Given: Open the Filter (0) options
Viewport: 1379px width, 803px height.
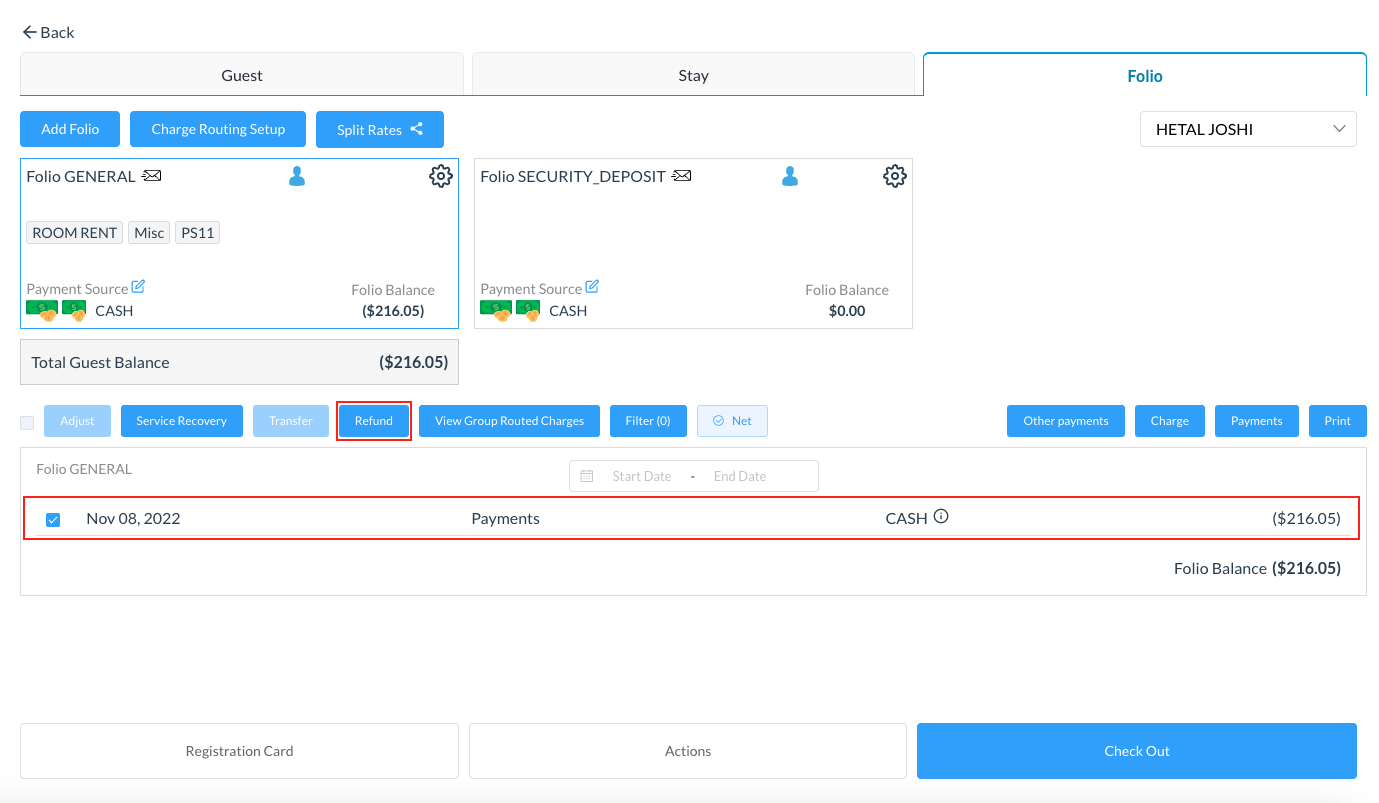Looking at the screenshot, I should point(647,421).
